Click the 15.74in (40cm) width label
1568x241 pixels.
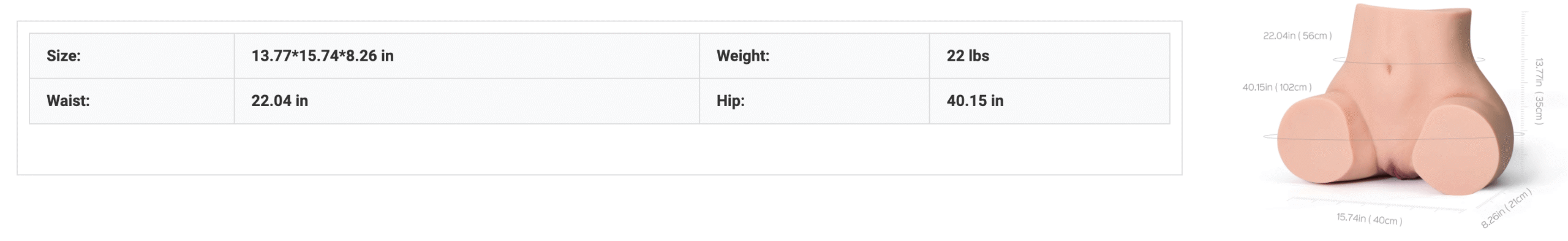pos(1369,219)
